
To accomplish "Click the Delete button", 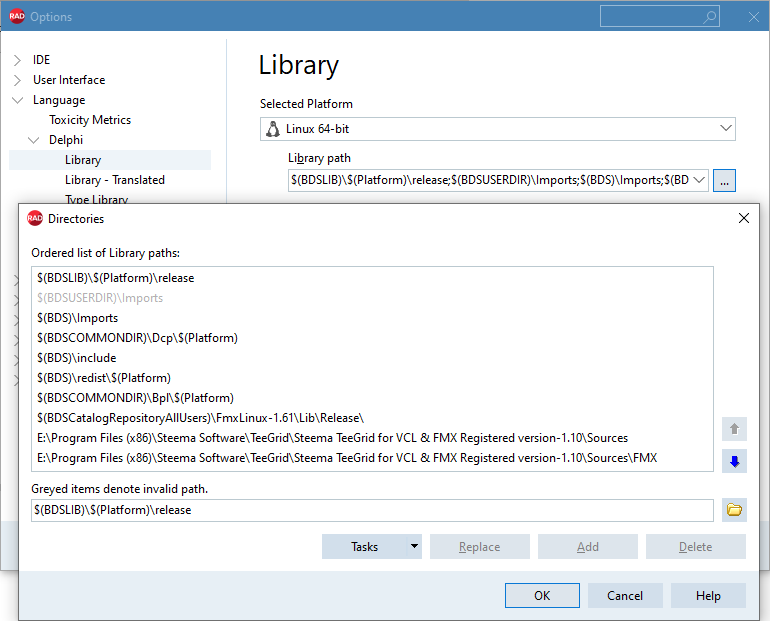I will tap(696, 546).
